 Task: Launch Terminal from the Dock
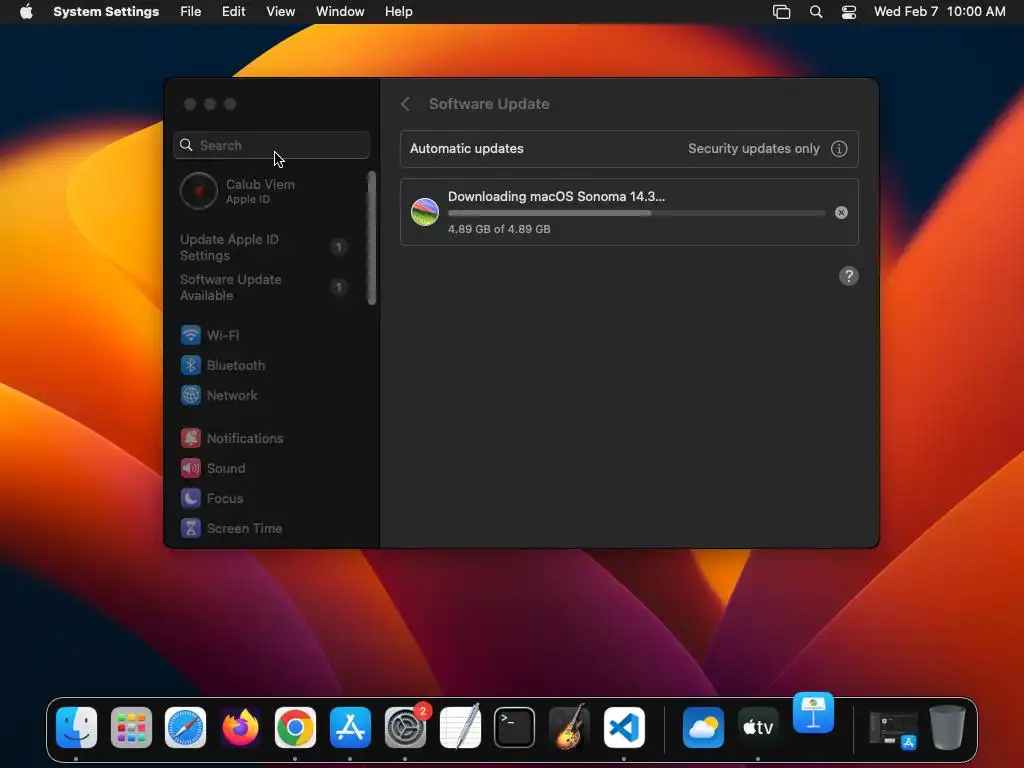(514, 727)
